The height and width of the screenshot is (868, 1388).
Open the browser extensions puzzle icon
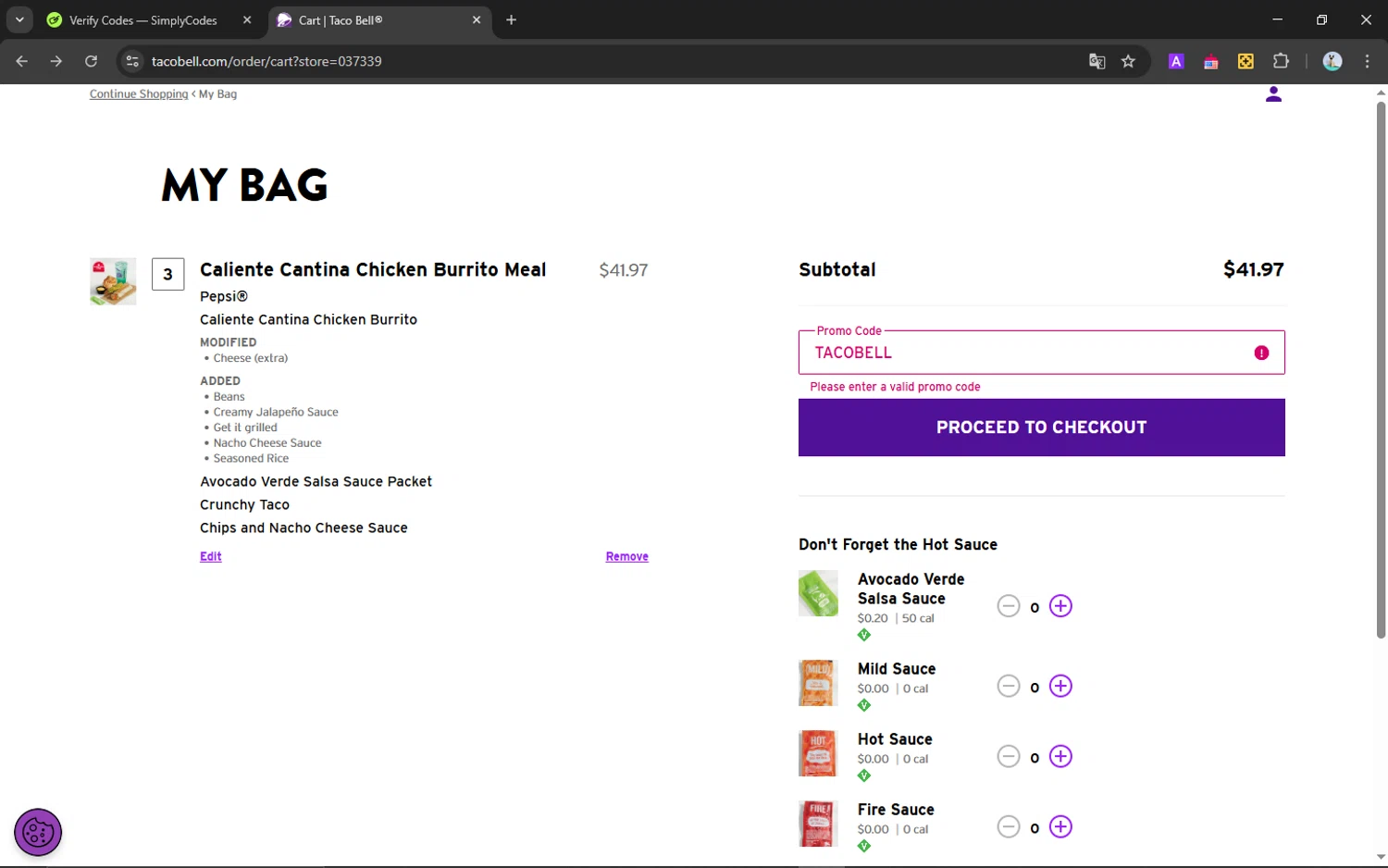[1281, 61]
